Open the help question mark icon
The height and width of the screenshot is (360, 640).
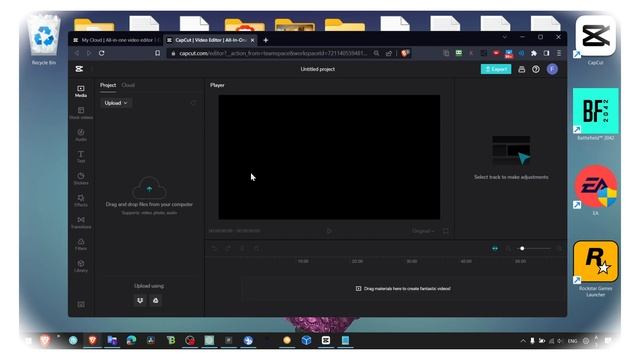536,69
